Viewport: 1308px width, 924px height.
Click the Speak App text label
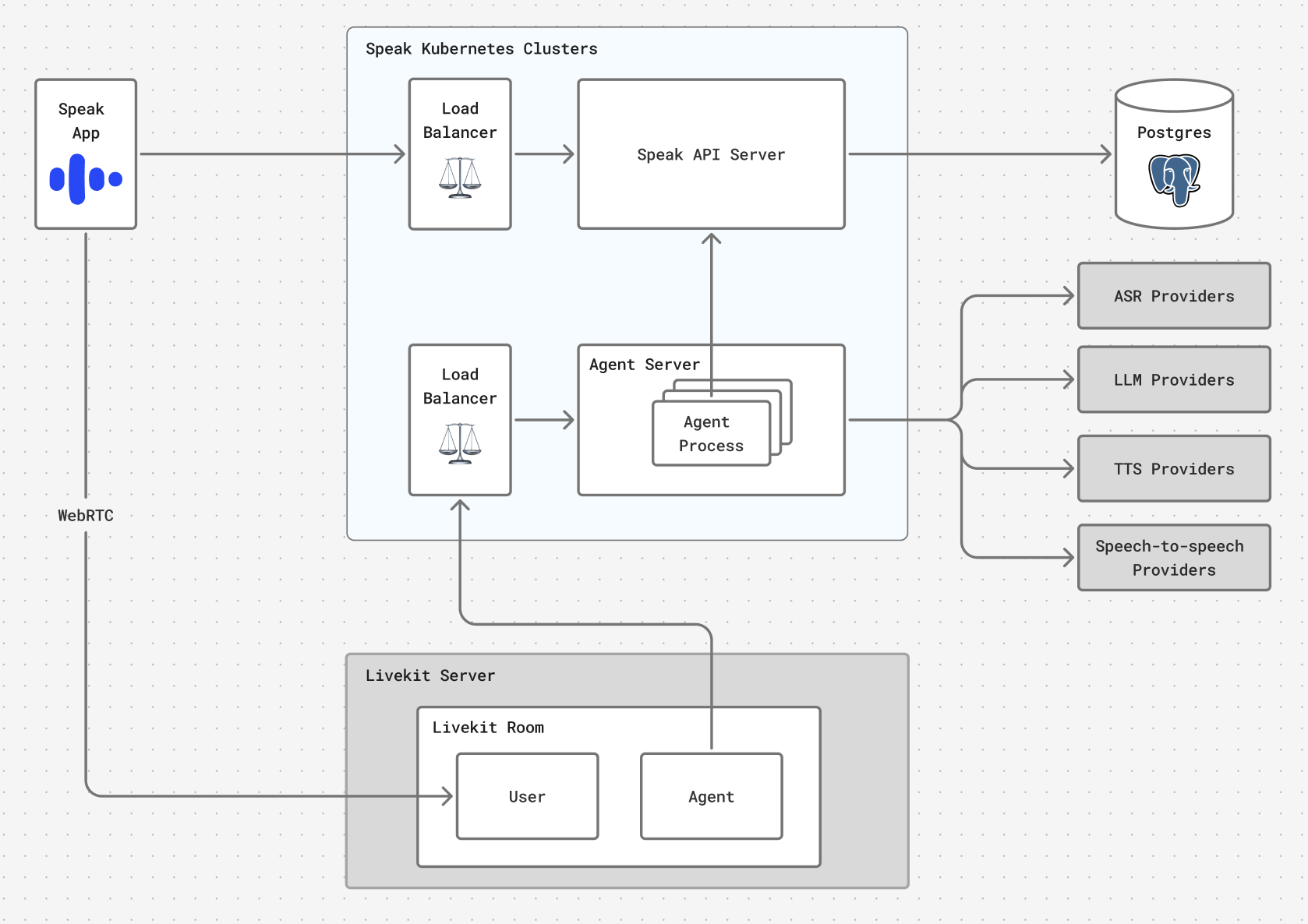coord(83,121)
